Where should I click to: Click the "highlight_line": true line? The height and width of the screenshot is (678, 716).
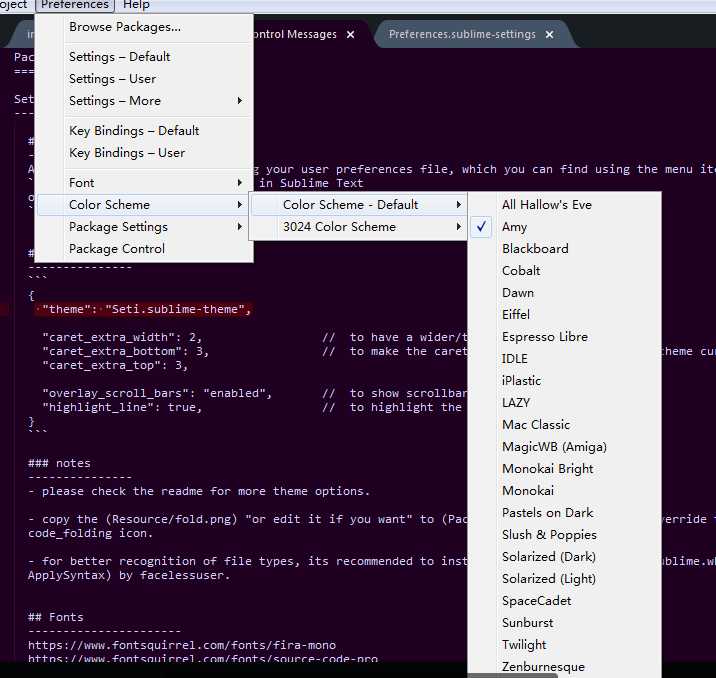pos(121,407)
